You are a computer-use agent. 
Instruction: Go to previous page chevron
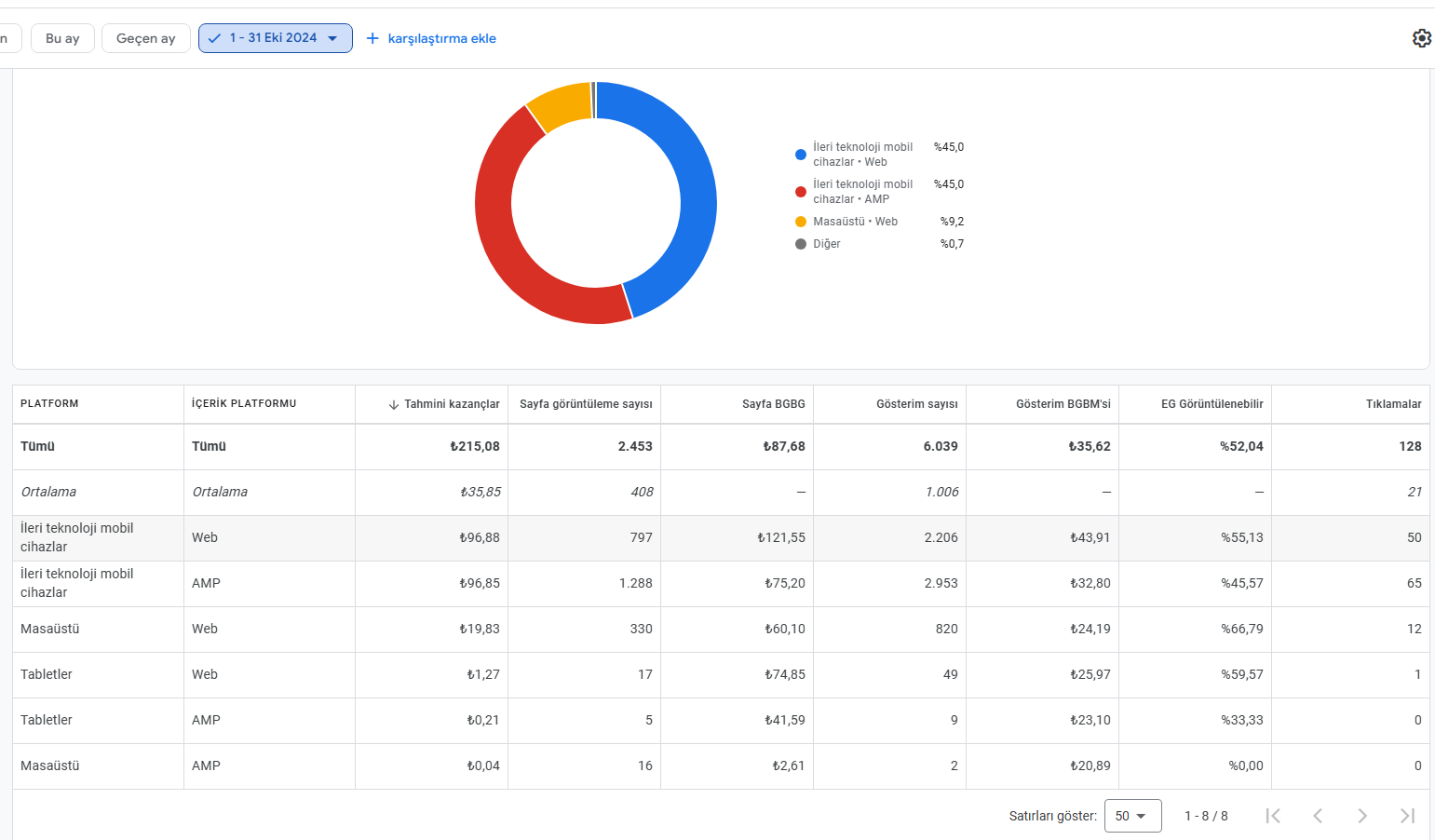(x=1318, y=816)
